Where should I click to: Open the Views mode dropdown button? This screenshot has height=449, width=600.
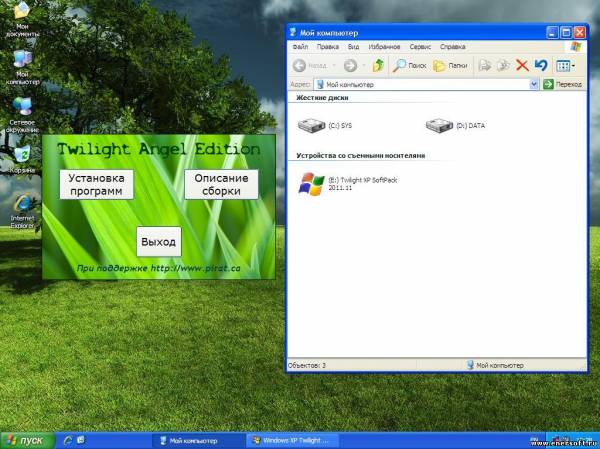pyautogui.click(x=565, y=66)
